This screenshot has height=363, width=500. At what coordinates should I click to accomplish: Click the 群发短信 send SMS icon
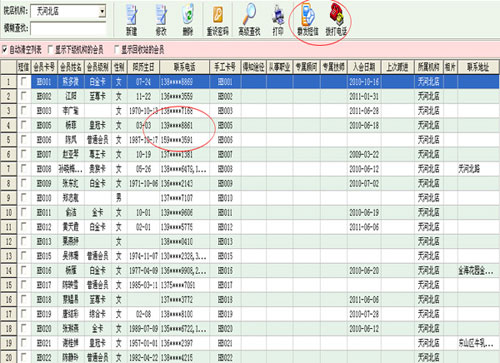click(x=308, y=19)
